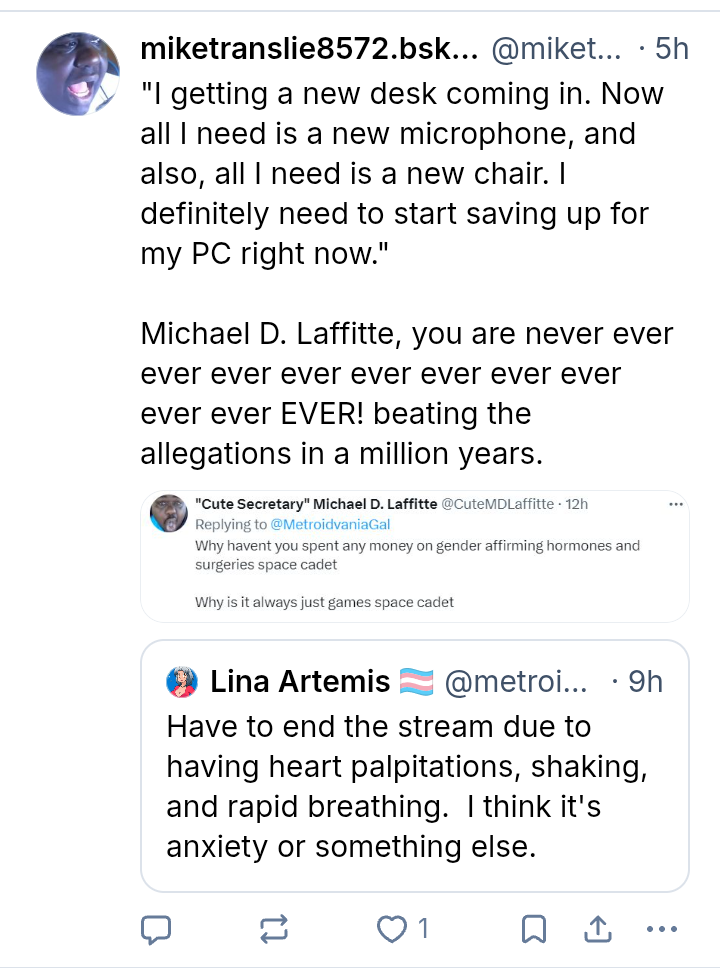
Task: Open the share icon below the post
Action: [x=597, y=929]
